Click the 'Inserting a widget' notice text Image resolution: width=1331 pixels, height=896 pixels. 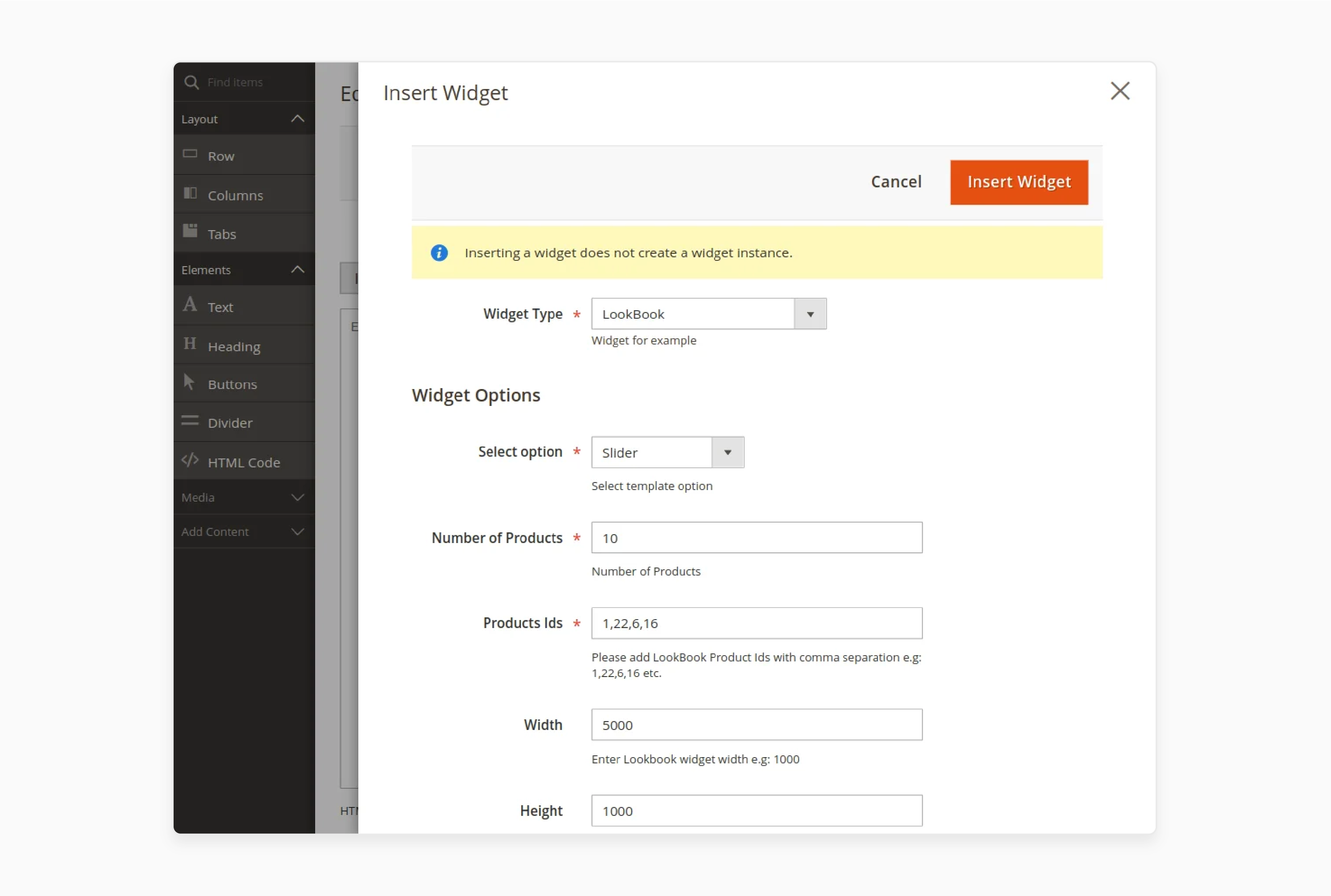(629, 252)
